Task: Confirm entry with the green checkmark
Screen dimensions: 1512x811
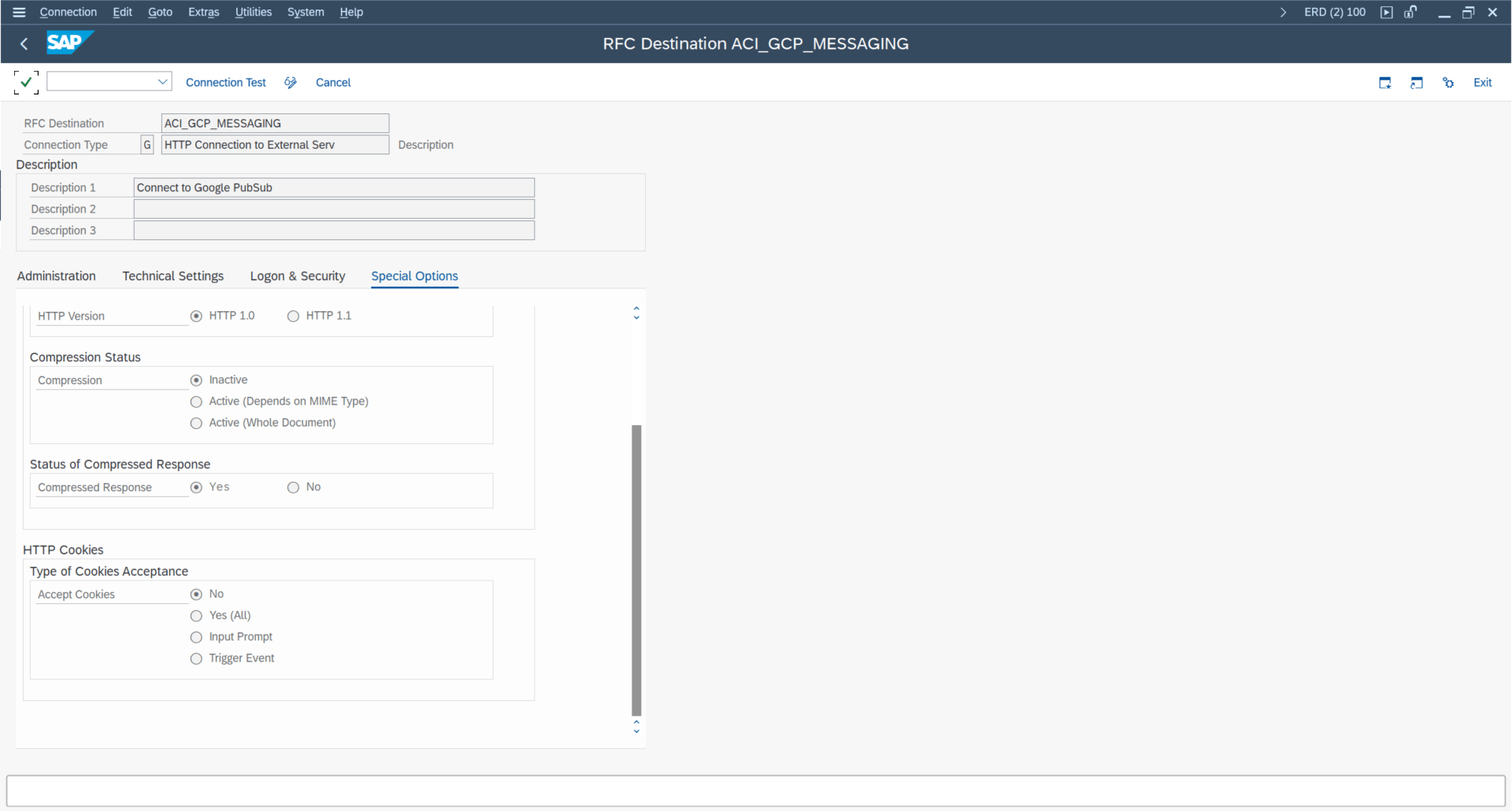Action: pos(26,82)
